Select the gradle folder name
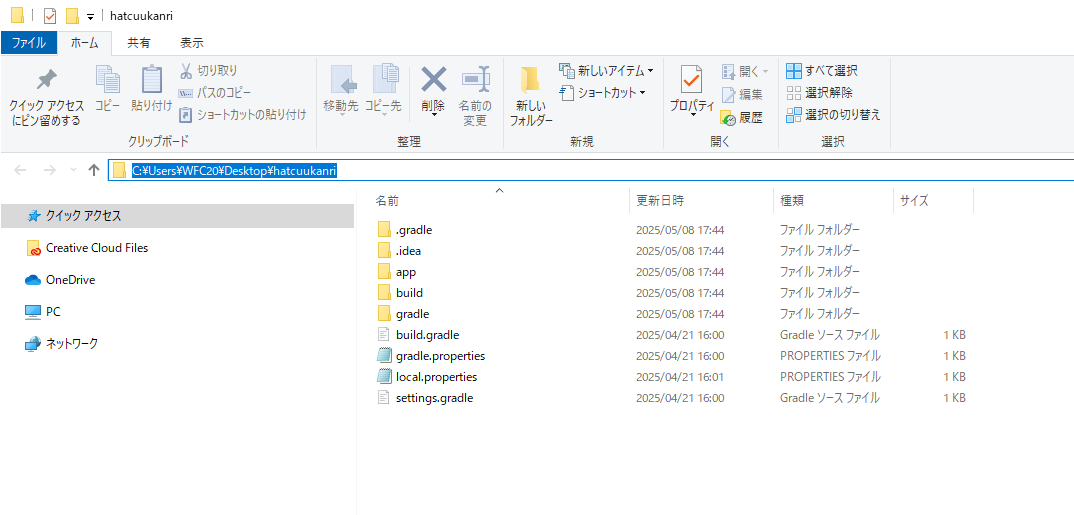The image size is (1074, 515). tap(412, 314)
